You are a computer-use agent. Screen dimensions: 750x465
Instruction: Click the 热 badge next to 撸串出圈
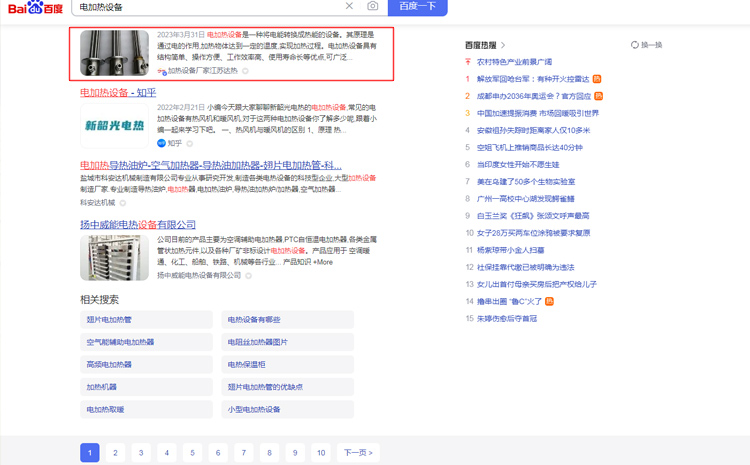(549, 301)
